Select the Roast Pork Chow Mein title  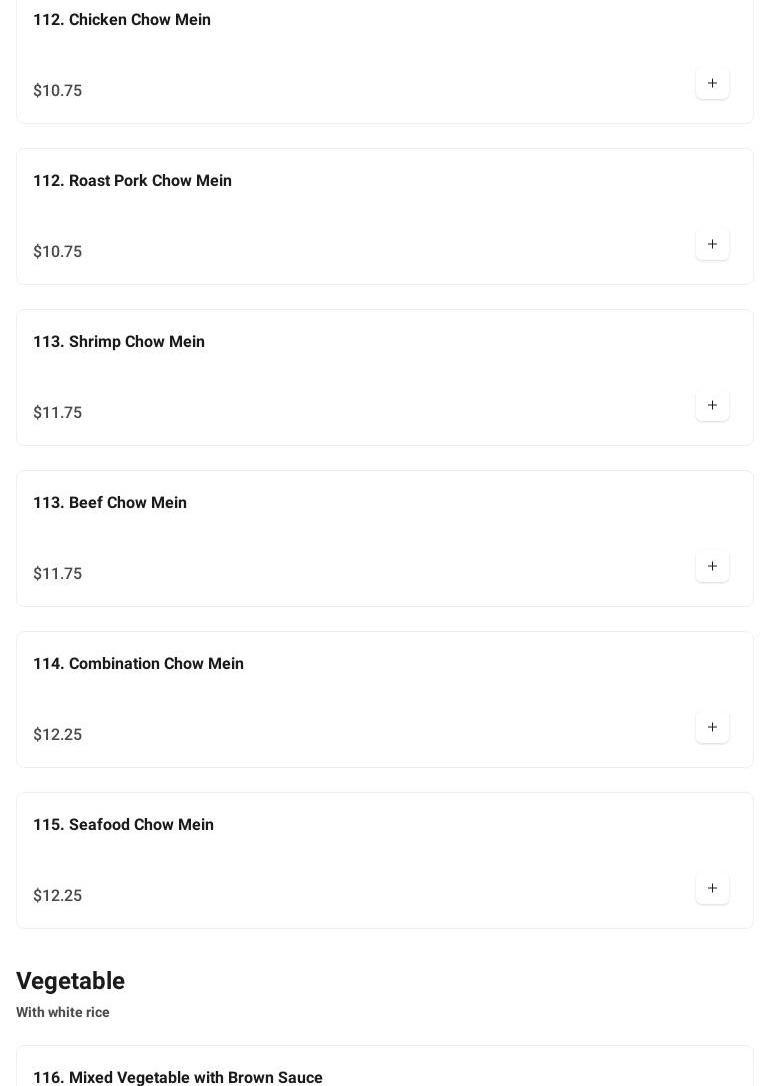click(132, 181)
